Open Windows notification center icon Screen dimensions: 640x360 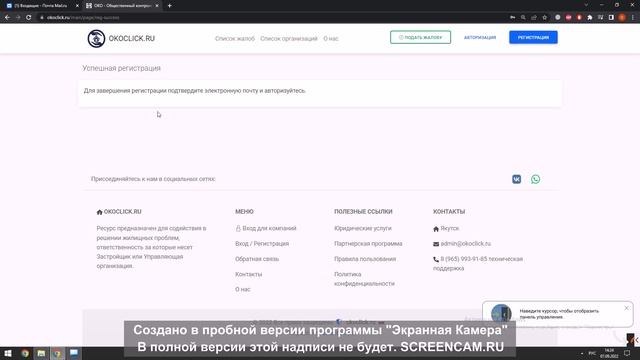click(627, 353)
